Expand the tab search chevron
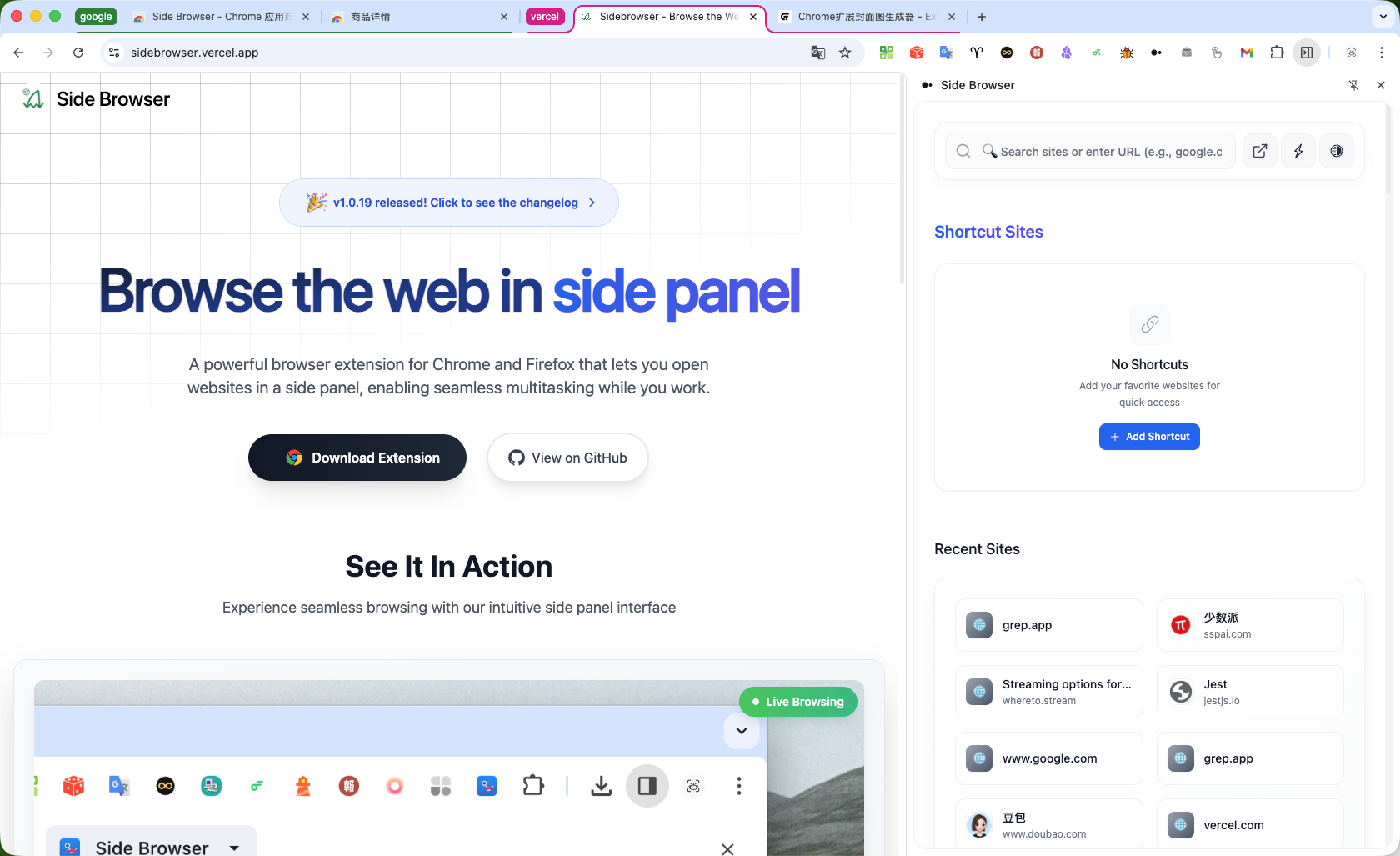This screenshot has height=856, width=1400. tap(1383, 17)
